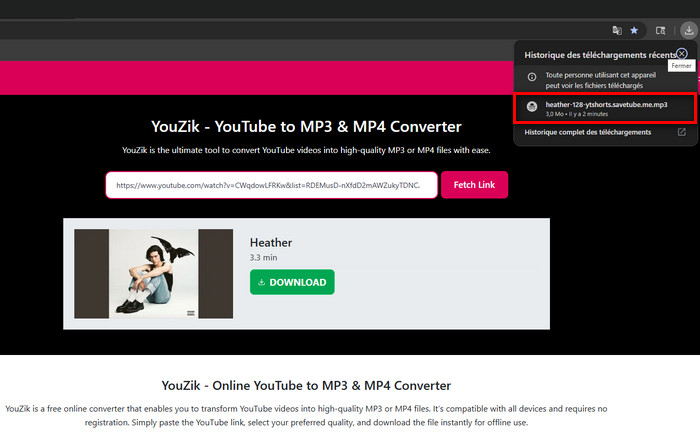
Task: Click the bookmark star icon
Action: click(x=633, y=30)
